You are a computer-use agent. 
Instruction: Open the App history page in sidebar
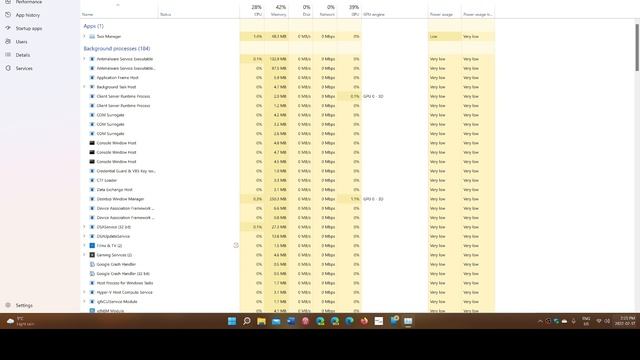coord(28,15)
